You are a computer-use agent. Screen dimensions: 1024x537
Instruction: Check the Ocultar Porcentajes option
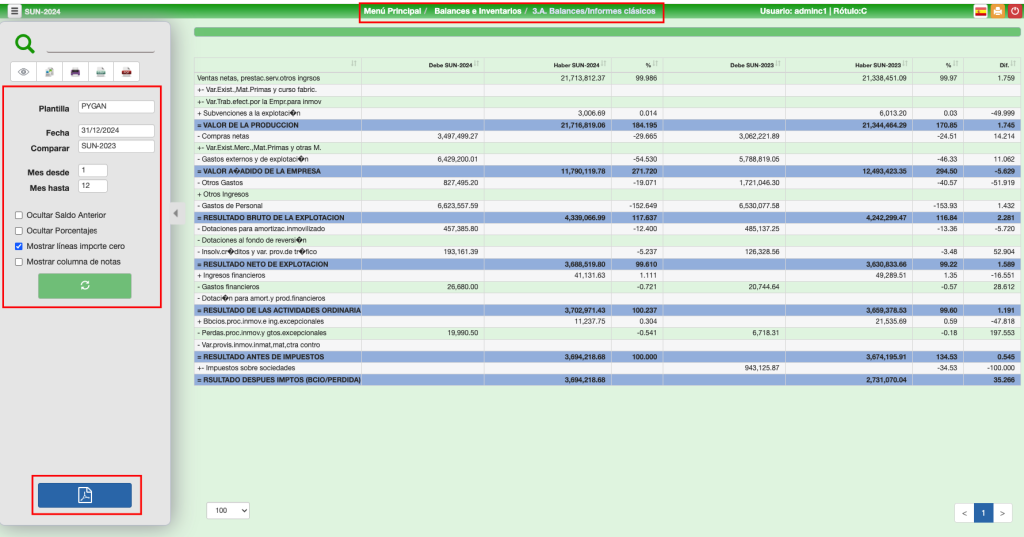pyautogui.click(x=19, y=230)
